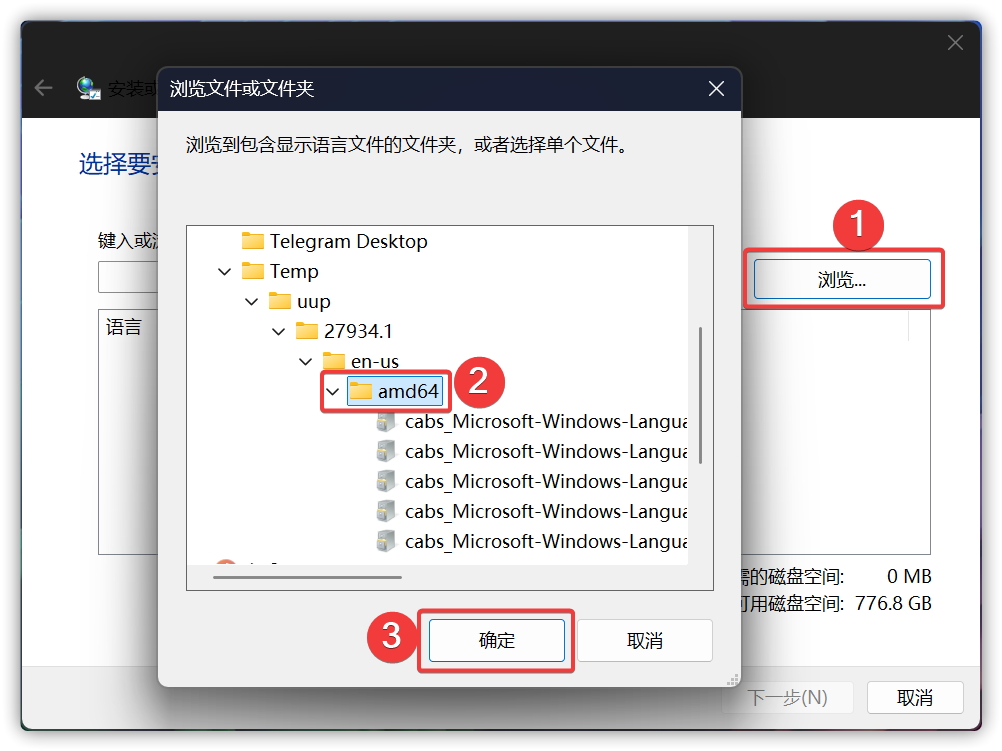Viewport: 1002px width, 751px height.
Task: Collapse the uup folder chevron
Action: (252, 302)
